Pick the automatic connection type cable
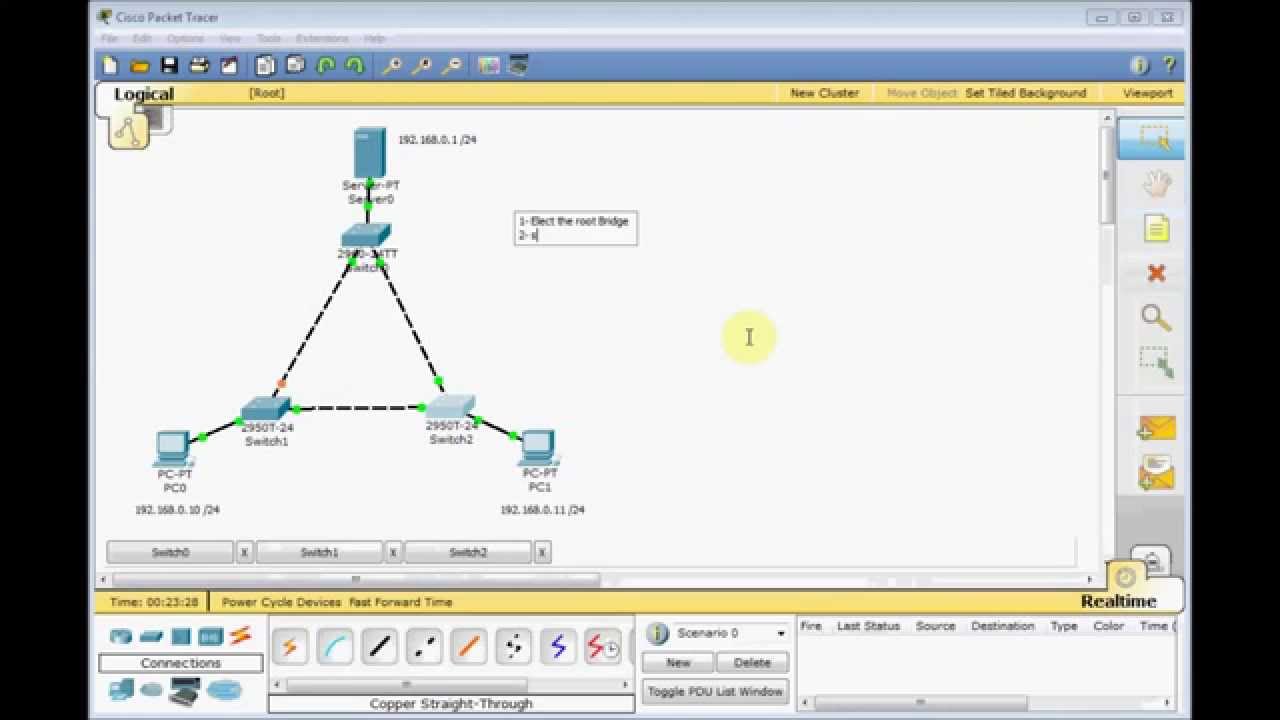 pos(290,647)
